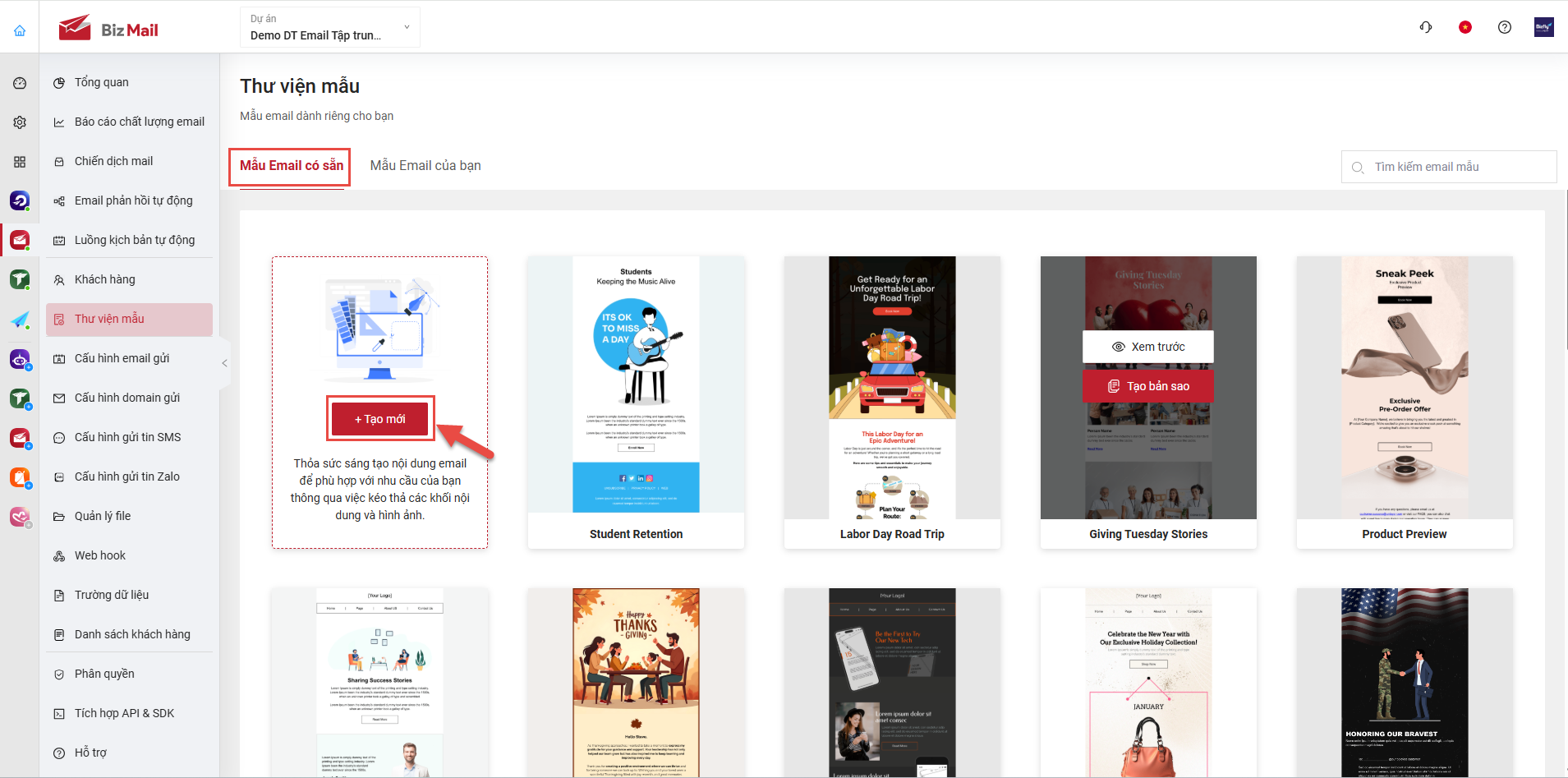Open Chiến dịch mail in the sidebar
This screenshot has width=1568, height=778.
(x=113, y=161)
